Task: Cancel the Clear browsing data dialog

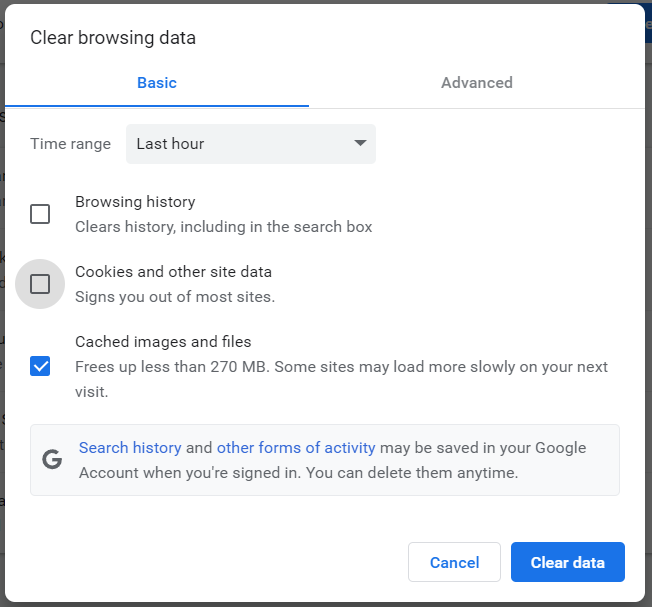Action: click(454, 562)
